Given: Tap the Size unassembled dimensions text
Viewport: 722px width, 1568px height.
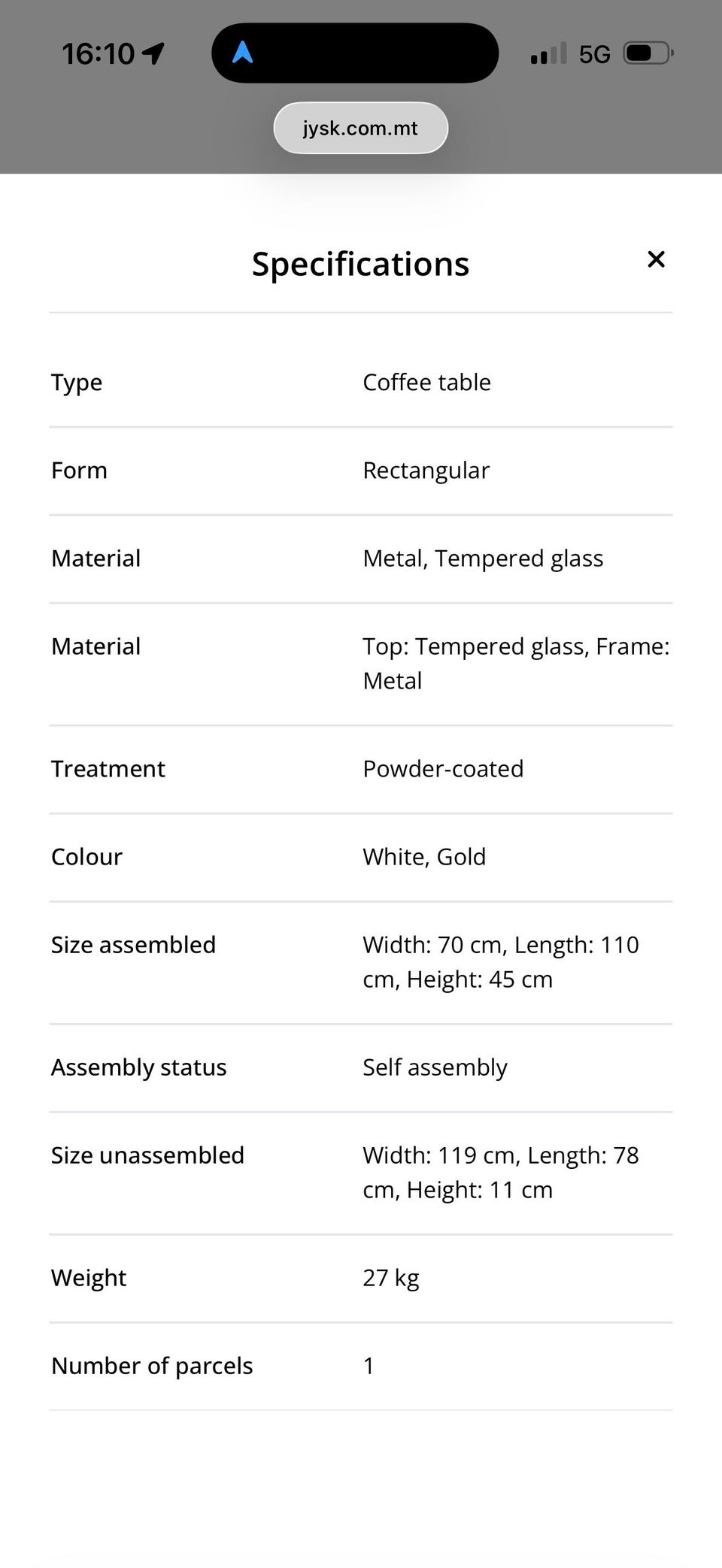Looking at the screenshot, I should click(501, 1173).
